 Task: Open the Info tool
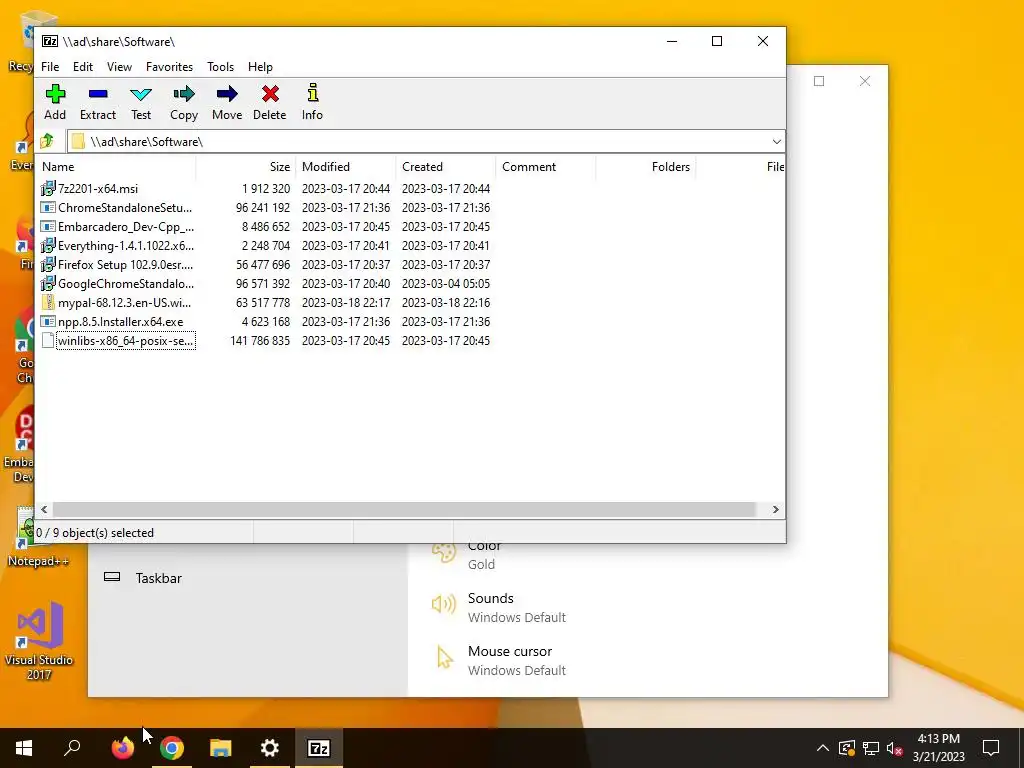pos(312,103)
